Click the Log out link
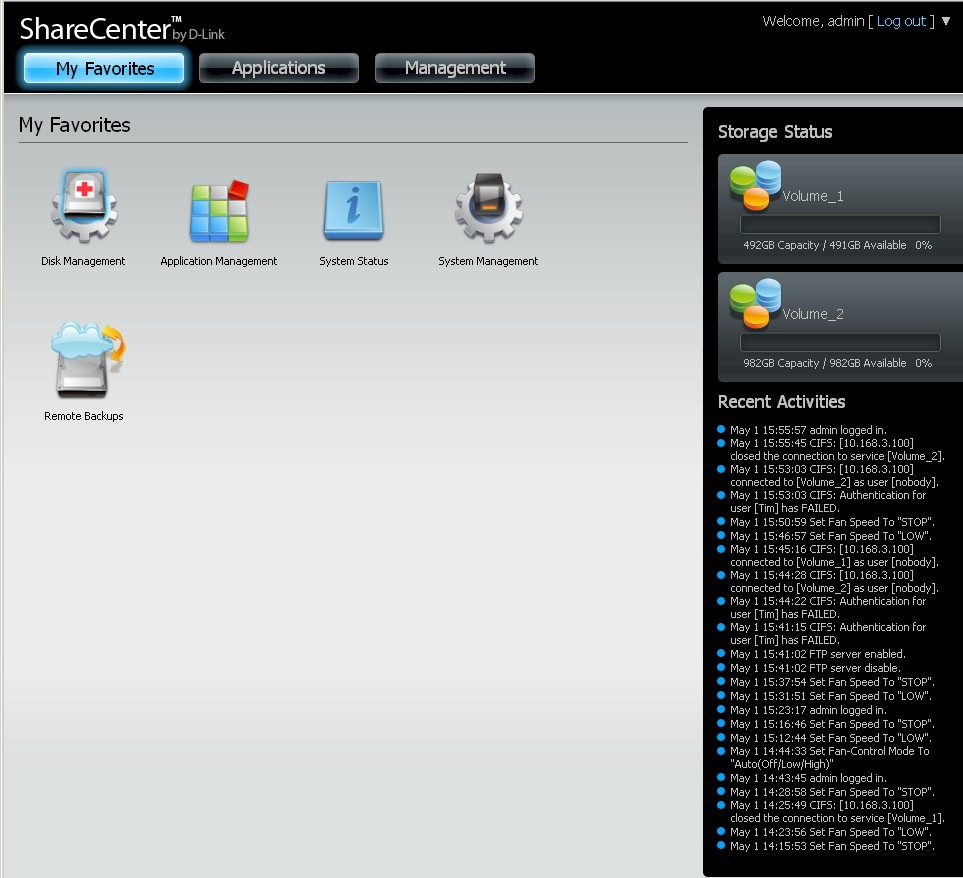963x878 pixels. 901,21
